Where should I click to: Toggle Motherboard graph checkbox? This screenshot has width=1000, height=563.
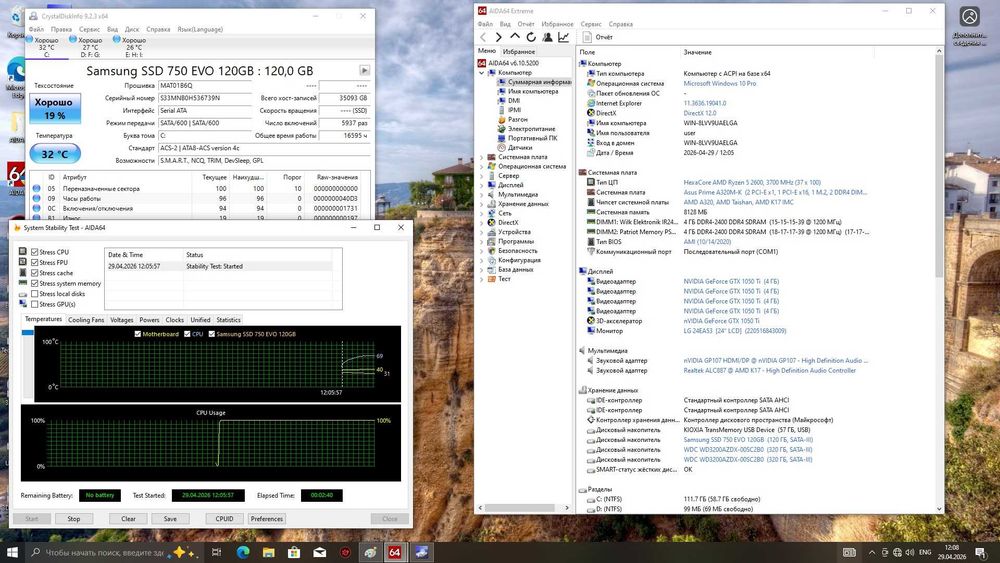138,333
